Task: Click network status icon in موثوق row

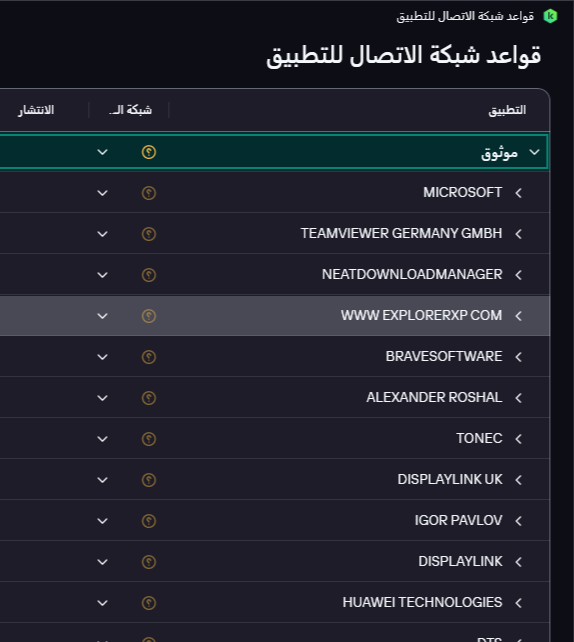Action: click(149, 152)
